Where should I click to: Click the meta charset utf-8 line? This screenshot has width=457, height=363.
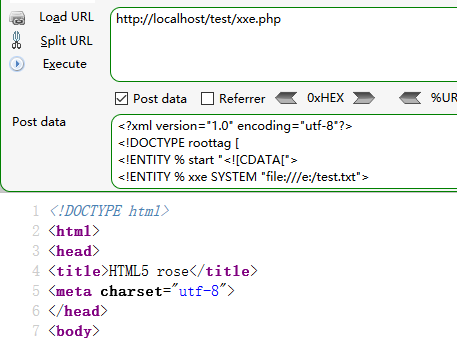point(142,291)
